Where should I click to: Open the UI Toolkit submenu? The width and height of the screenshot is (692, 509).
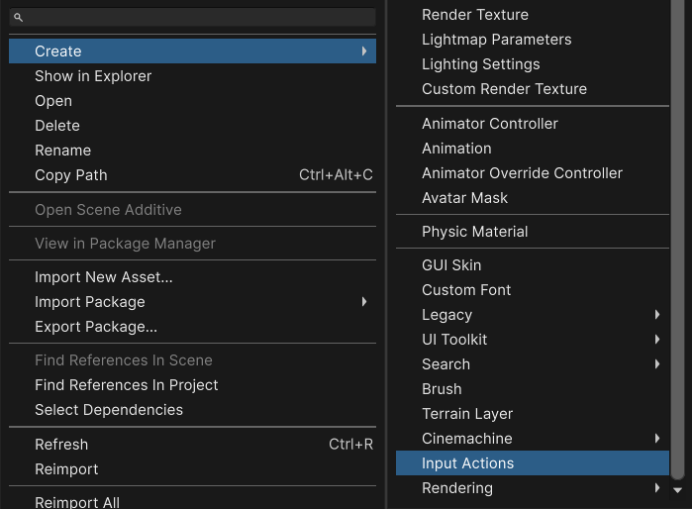coord(657,340)
